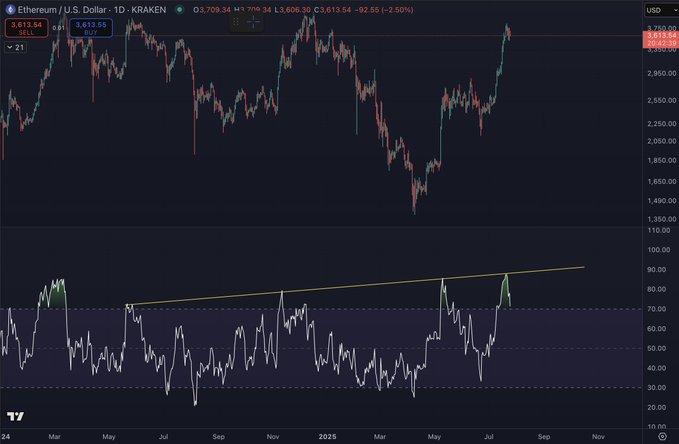The height and width of the screenshot is (444, 679).
Task: Click the −92.55 (−2.50%) change value
Action: pos(384,10)
